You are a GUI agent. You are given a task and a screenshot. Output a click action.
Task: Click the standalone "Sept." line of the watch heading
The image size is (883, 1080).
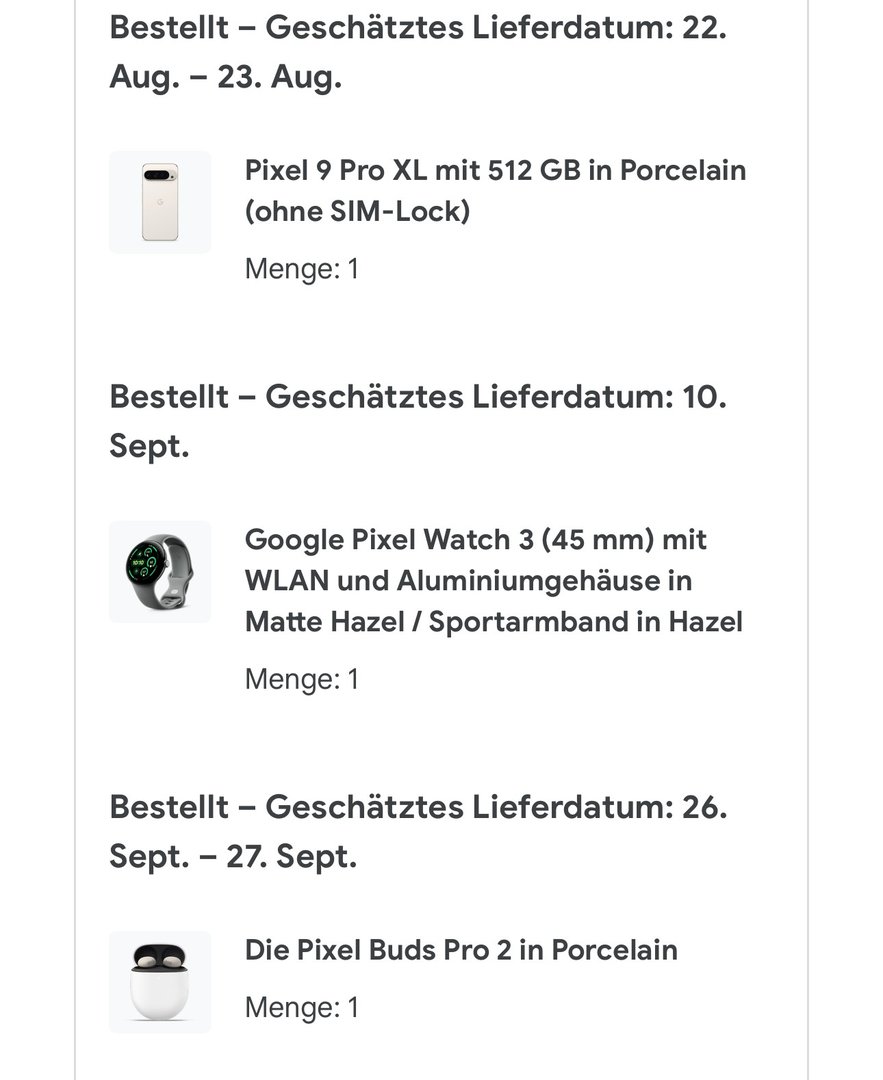(x=149, y=447)
